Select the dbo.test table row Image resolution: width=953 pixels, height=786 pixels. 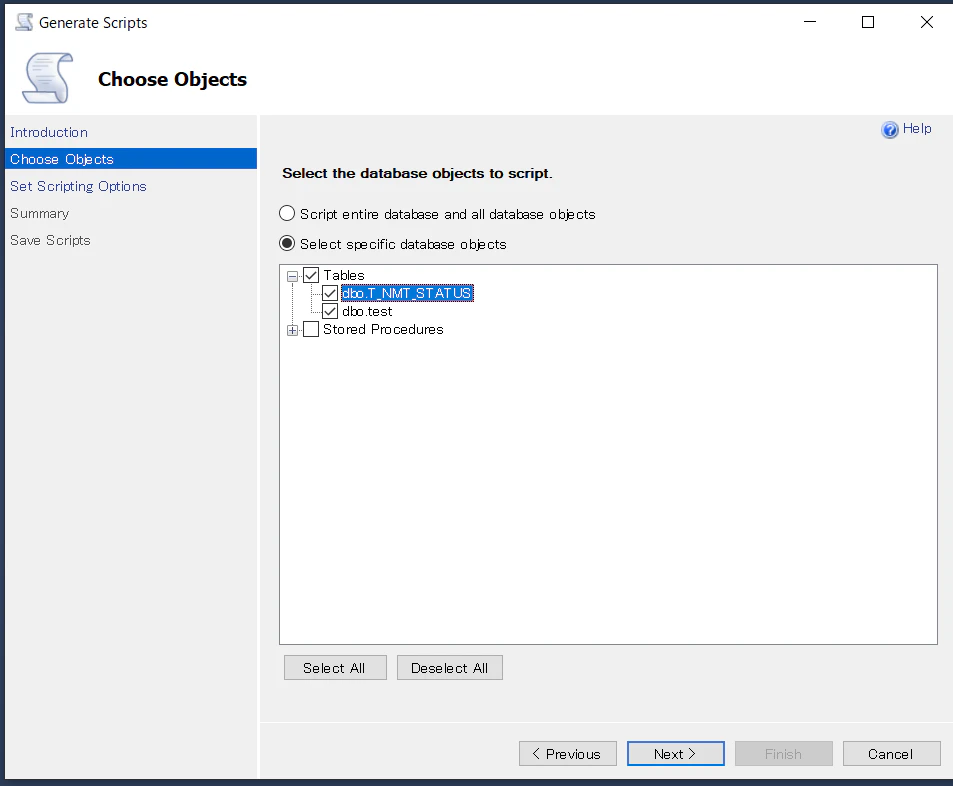pyautogui.click(x=367, y=311)
